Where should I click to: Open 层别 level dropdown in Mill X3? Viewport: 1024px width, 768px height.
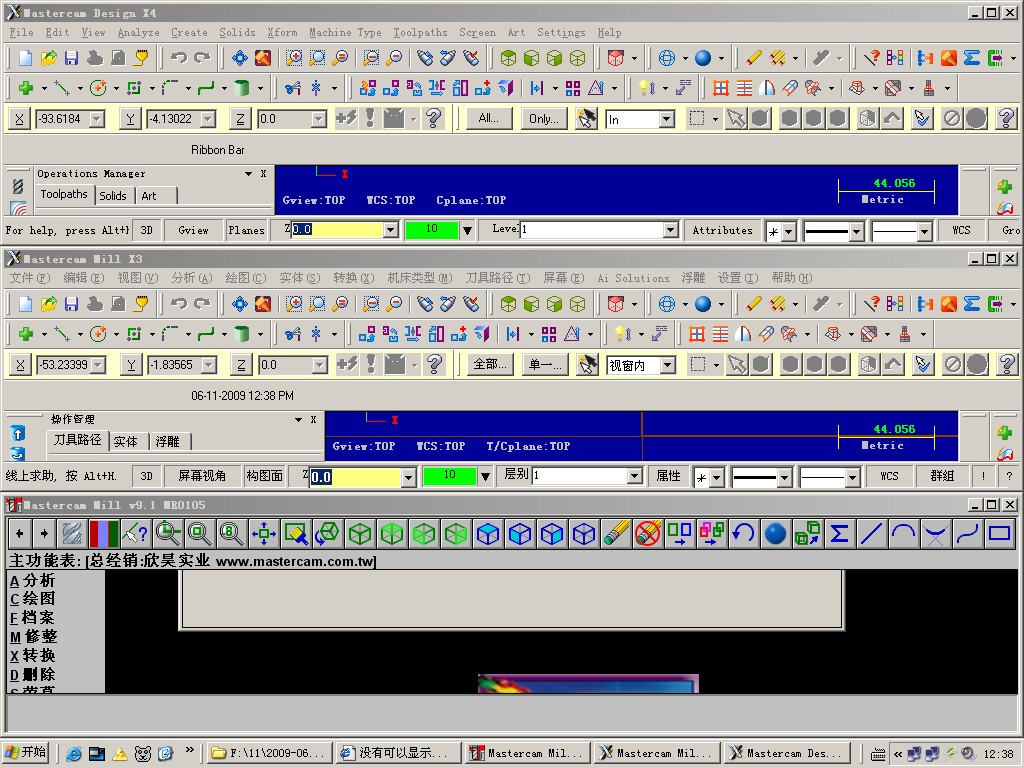click(x=634, y=475)
